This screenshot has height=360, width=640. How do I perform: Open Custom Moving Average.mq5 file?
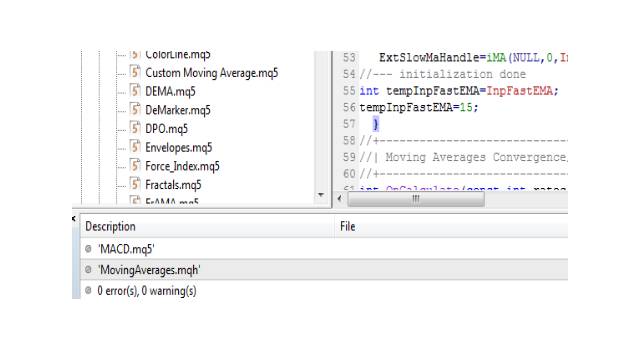[211, 73]
